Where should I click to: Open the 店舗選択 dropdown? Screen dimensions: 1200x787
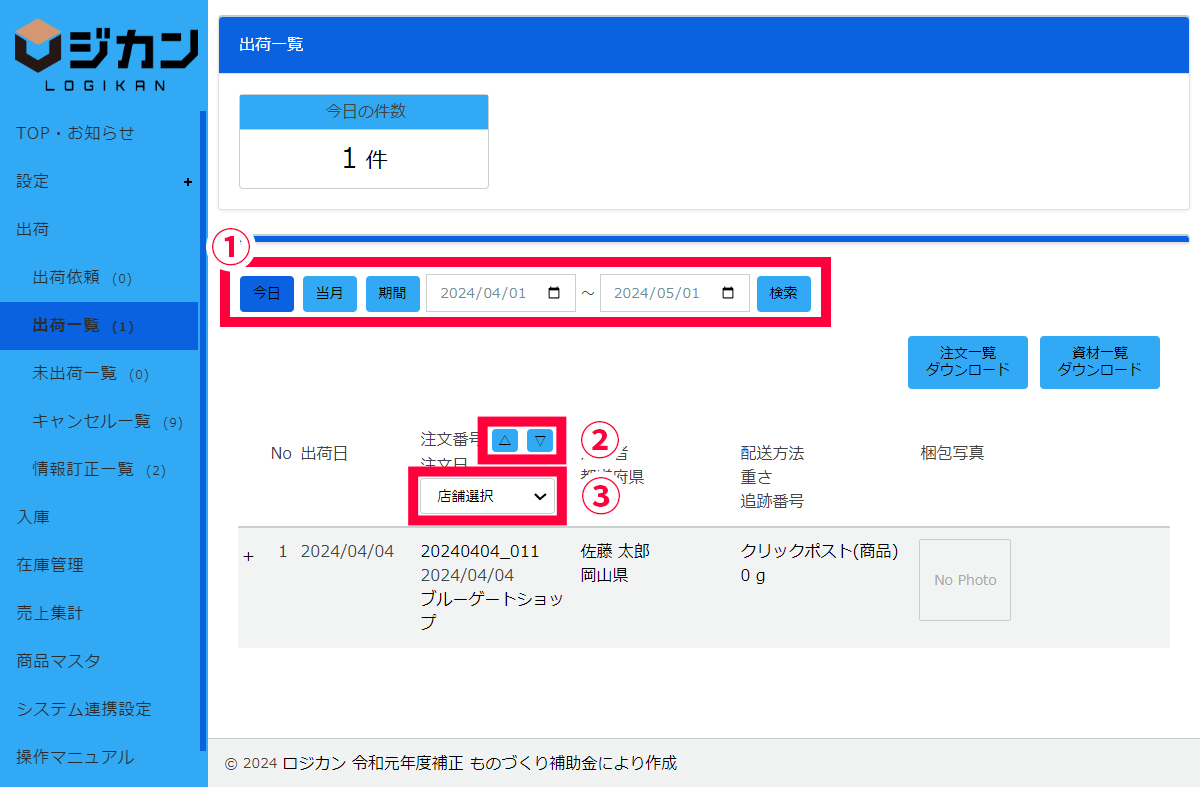point(487,496)
